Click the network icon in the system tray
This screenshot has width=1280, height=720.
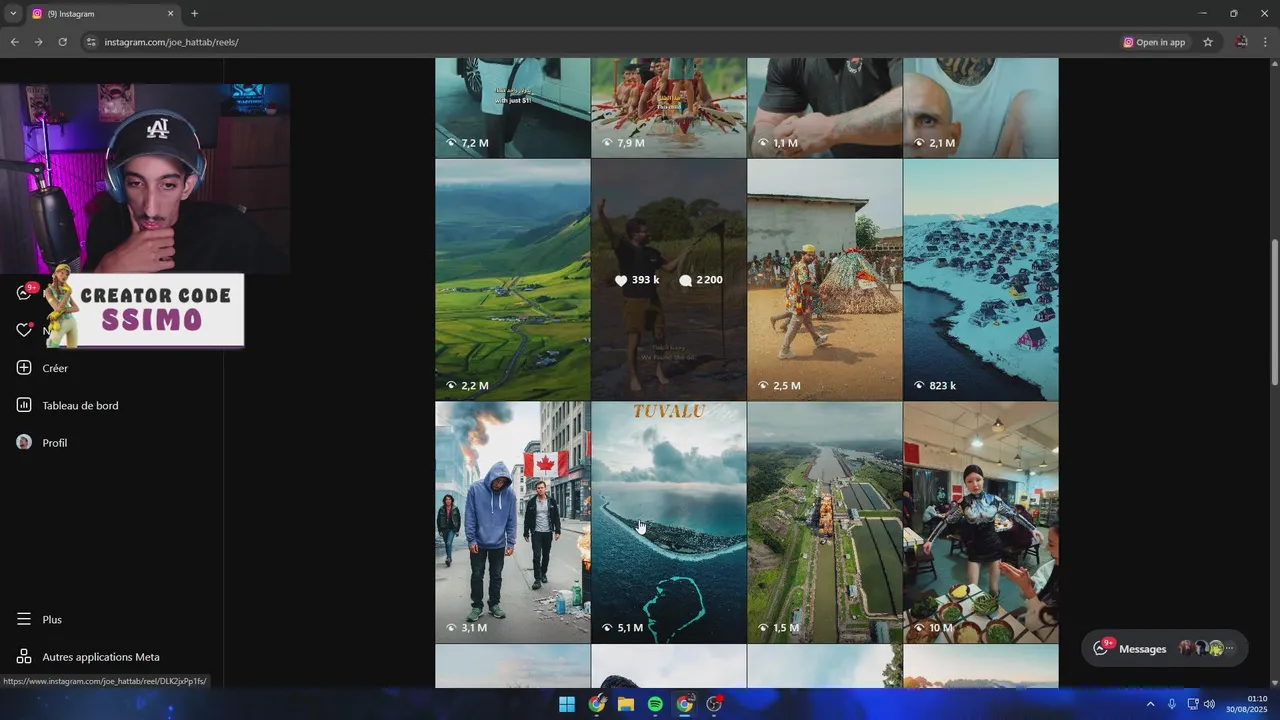click(x=1192, y=704)
